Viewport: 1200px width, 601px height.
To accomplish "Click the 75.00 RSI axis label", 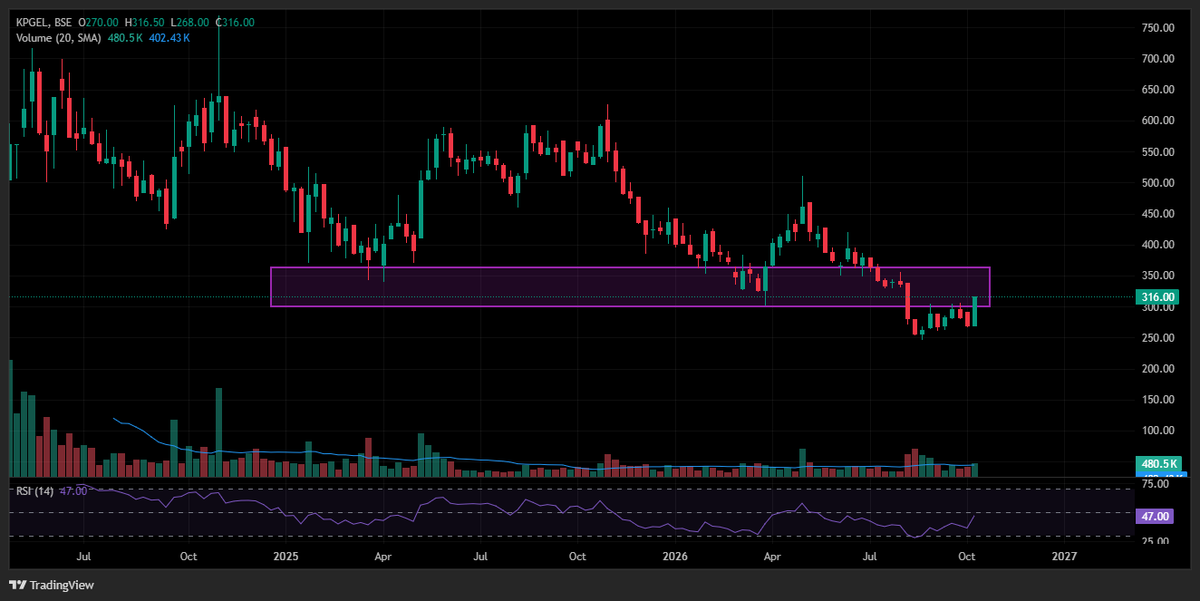I will click(x=1155, y=483).
